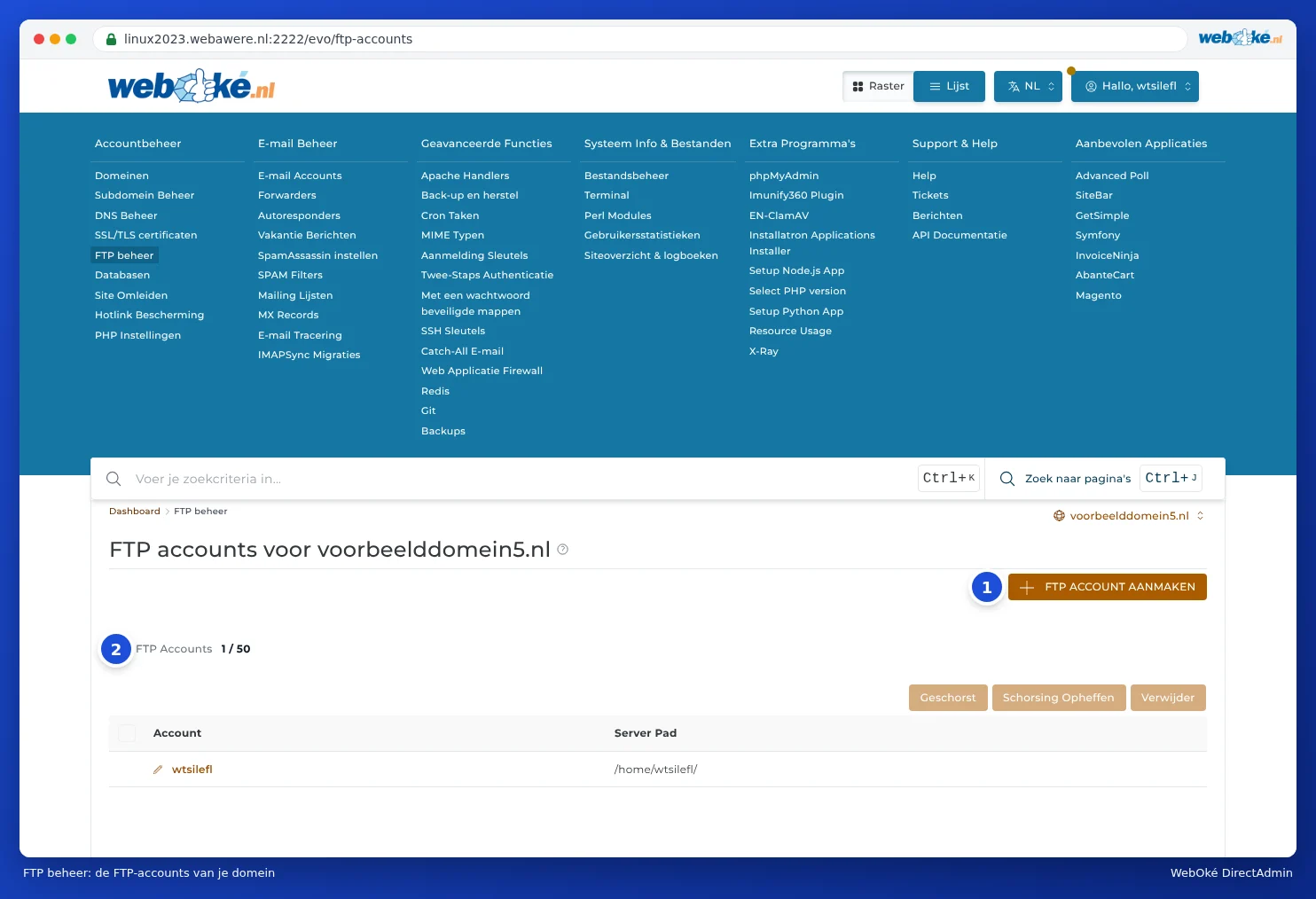This screenshot has width=1316, height=899.
Task: Open the wtsilefl FTP account link
Action: tap(192, 770)
